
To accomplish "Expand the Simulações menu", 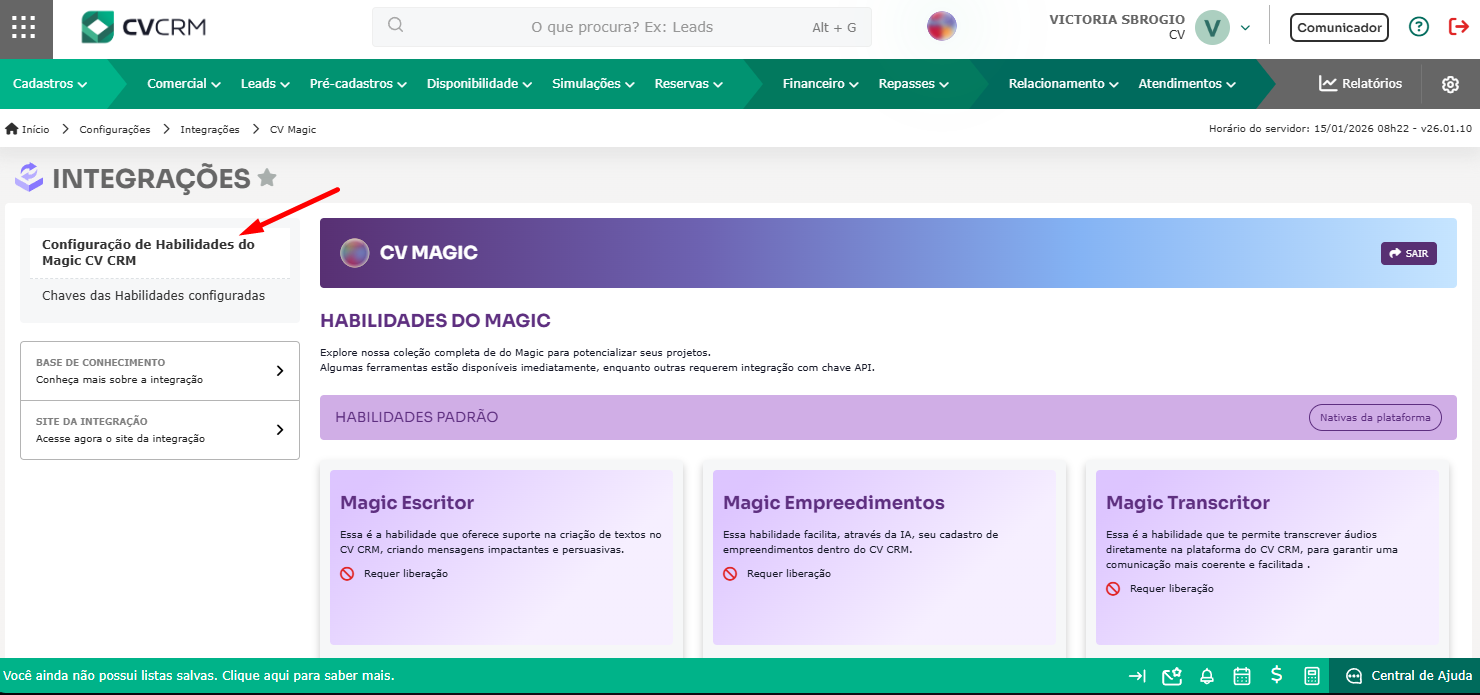I will click(594, 84).
